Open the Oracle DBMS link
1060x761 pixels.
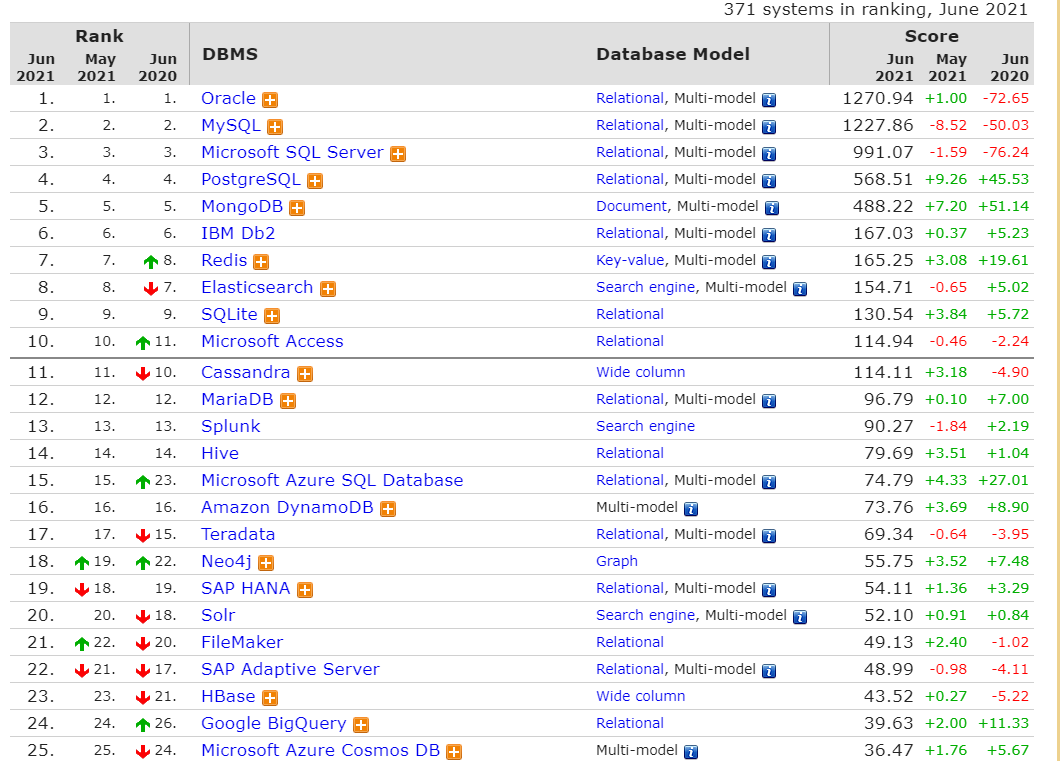point(228,99)
